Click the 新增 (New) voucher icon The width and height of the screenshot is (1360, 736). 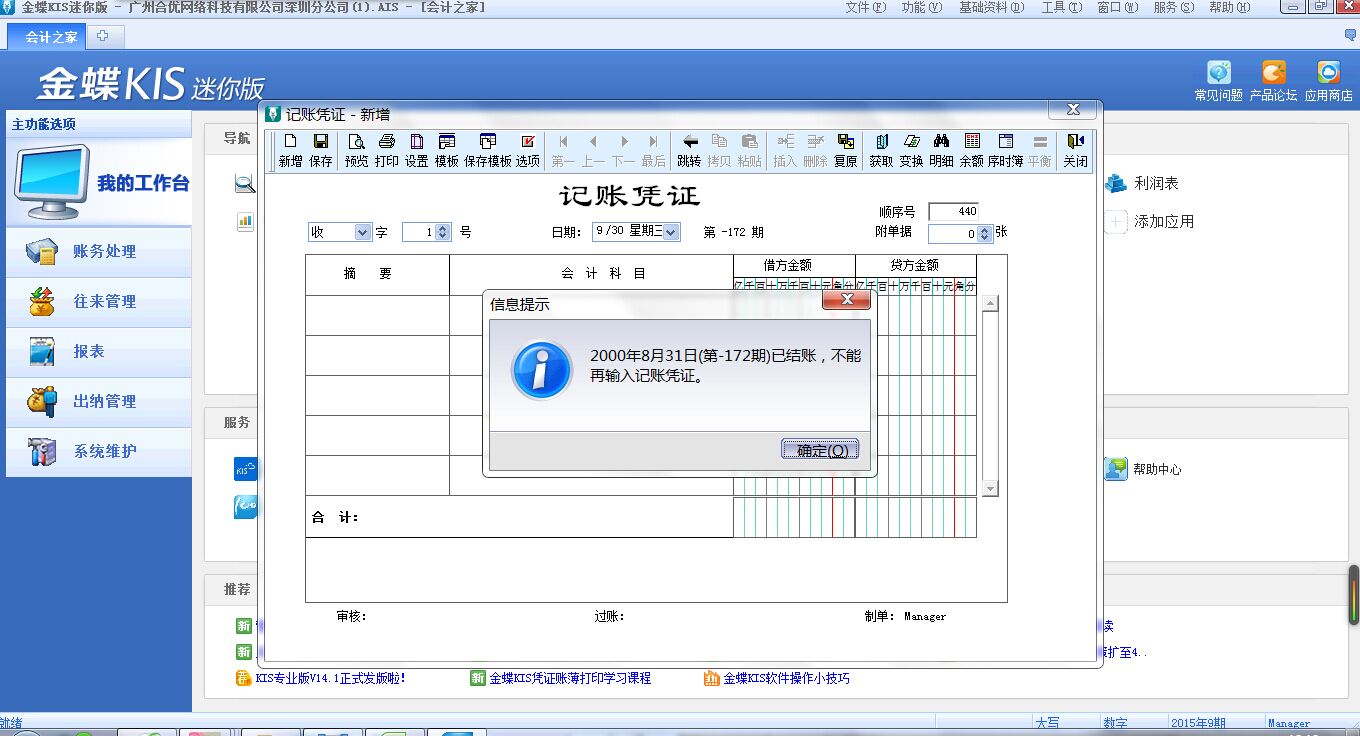(290, 150)
